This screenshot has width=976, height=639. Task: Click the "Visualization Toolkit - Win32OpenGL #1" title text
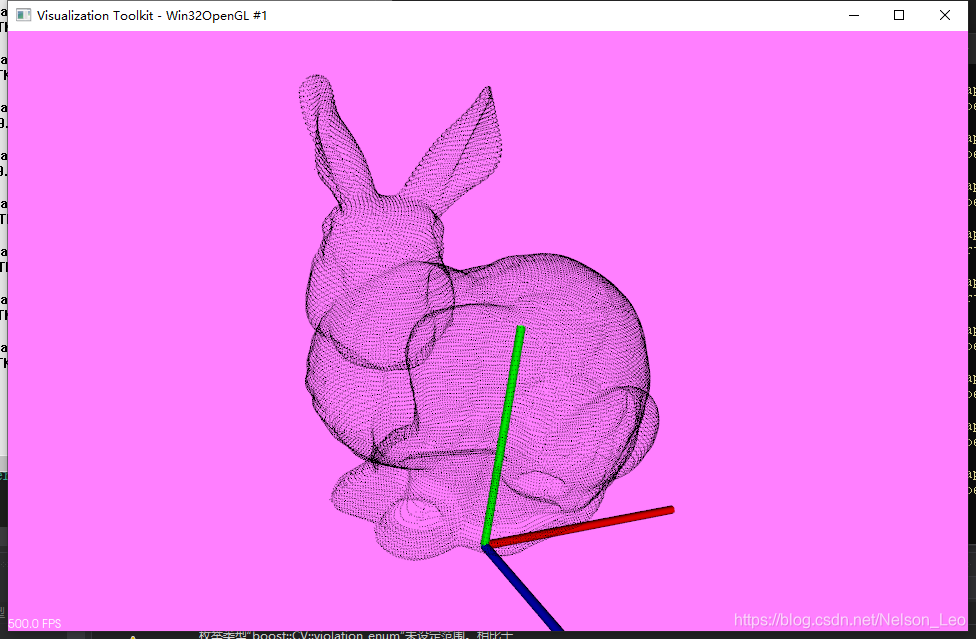click(x=152, y=16)
